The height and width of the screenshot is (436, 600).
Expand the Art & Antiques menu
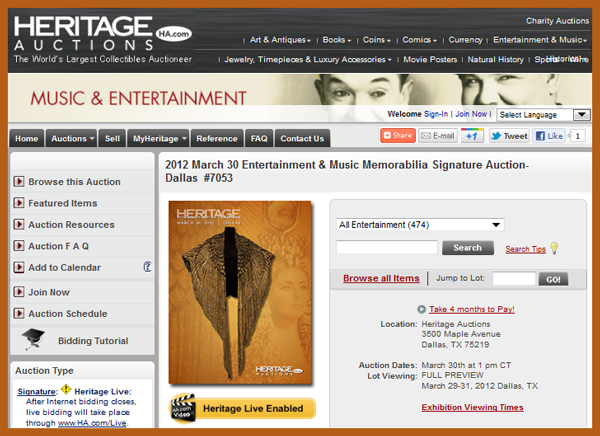tap(280, 40)
